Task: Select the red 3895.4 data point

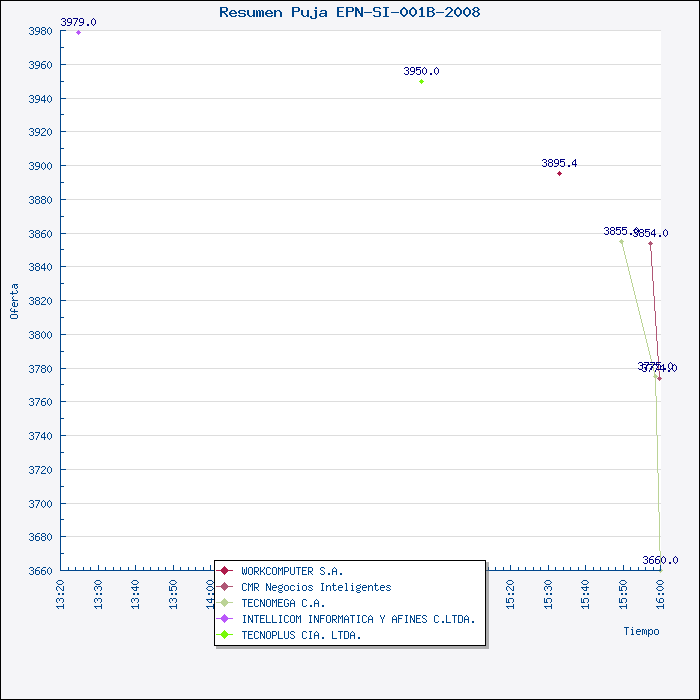Action: [x=559, y=174]
